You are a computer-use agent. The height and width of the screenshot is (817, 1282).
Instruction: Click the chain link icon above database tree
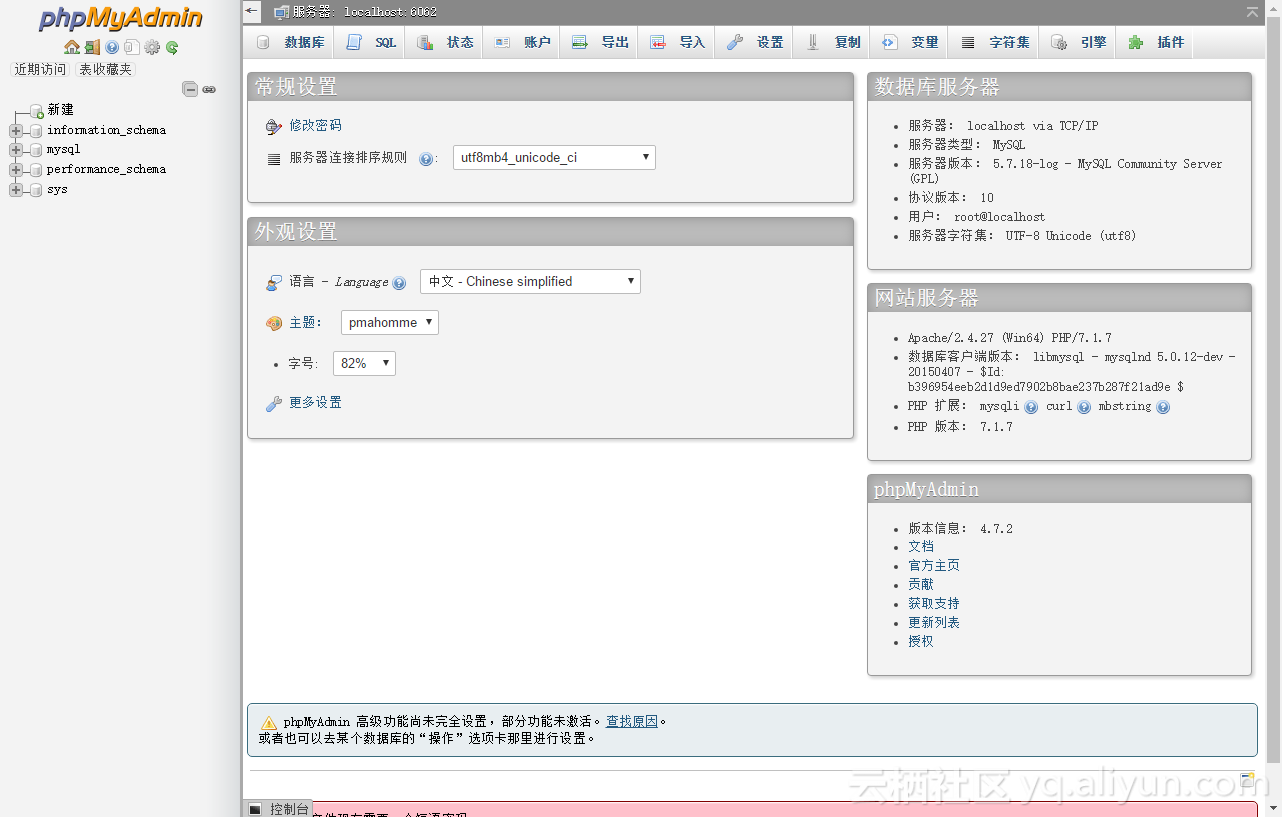point(209,89)
